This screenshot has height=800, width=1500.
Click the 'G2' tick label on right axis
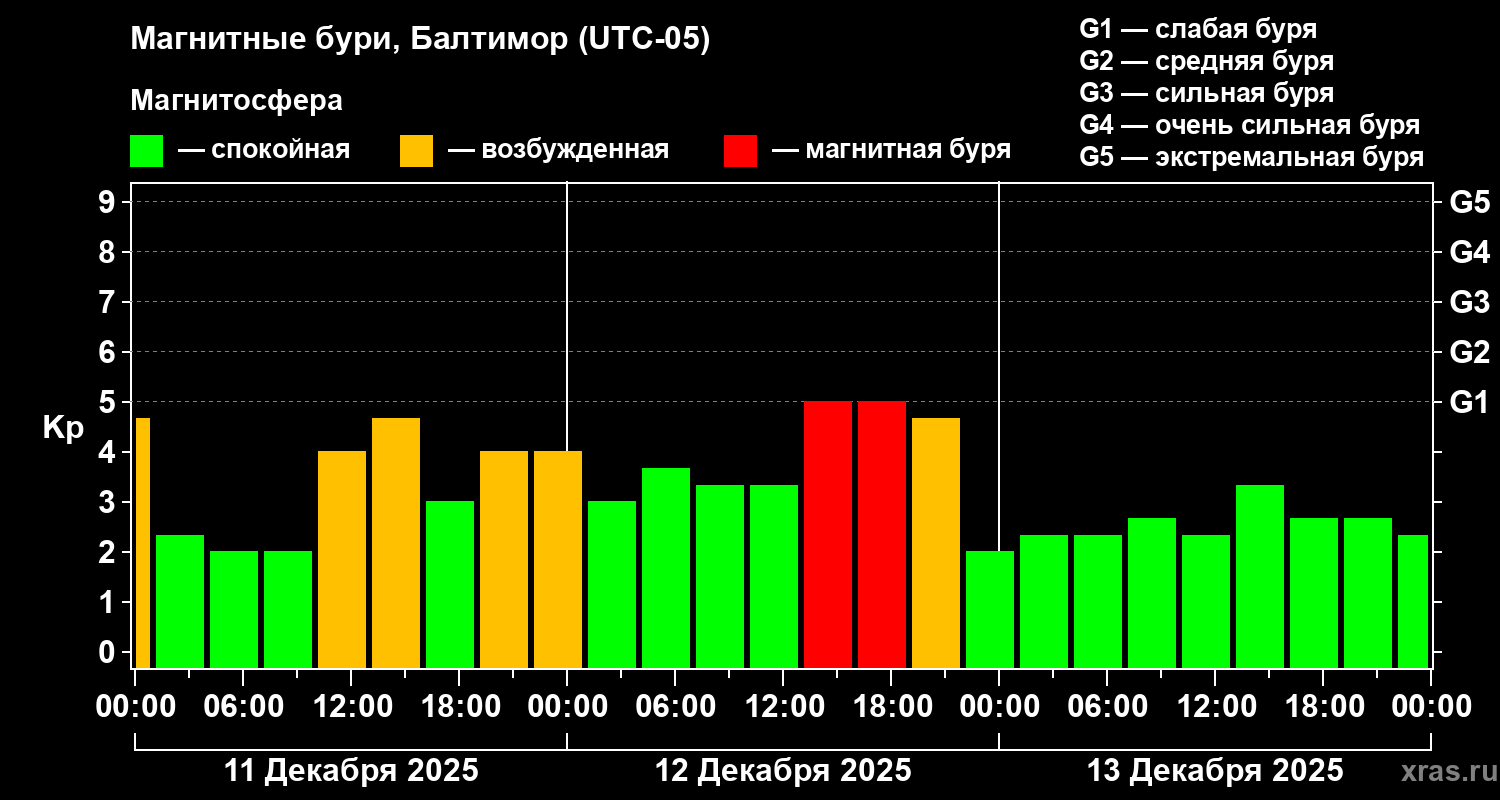coord(1470,352)
